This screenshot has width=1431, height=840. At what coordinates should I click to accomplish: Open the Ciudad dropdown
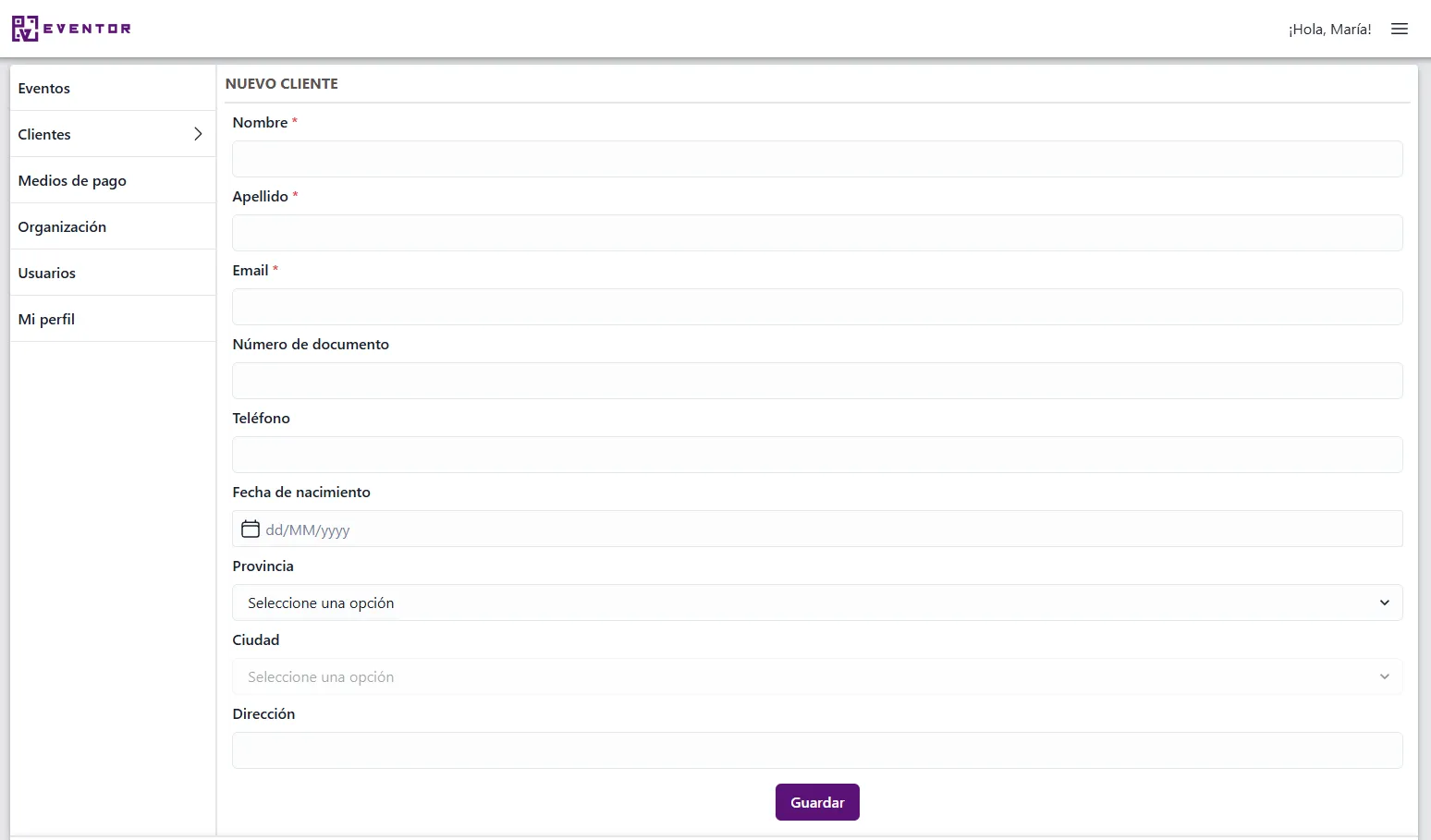(x=817, y=676)
